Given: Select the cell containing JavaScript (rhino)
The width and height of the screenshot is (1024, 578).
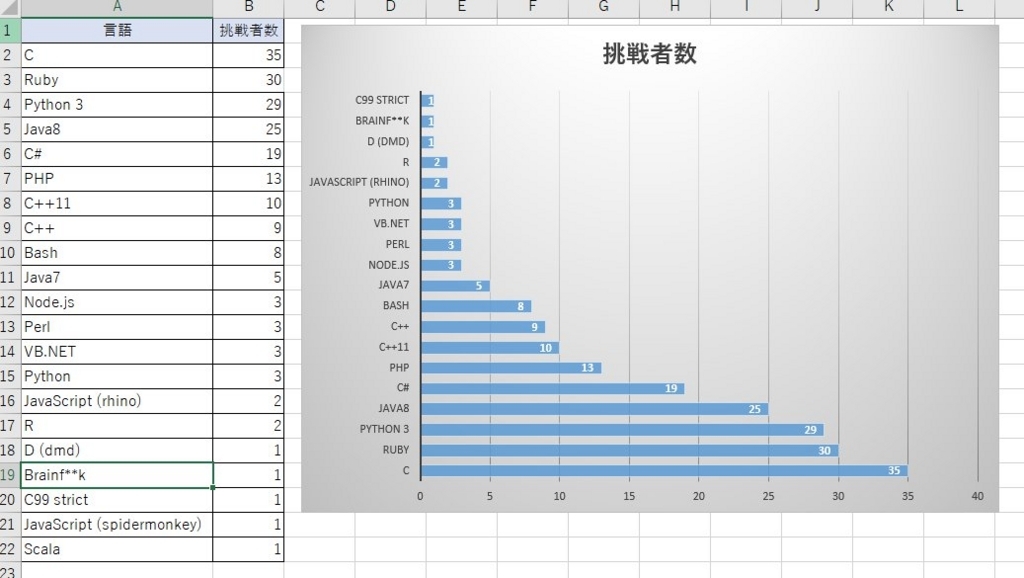Looking at the screenshot, I should (117, 401).
